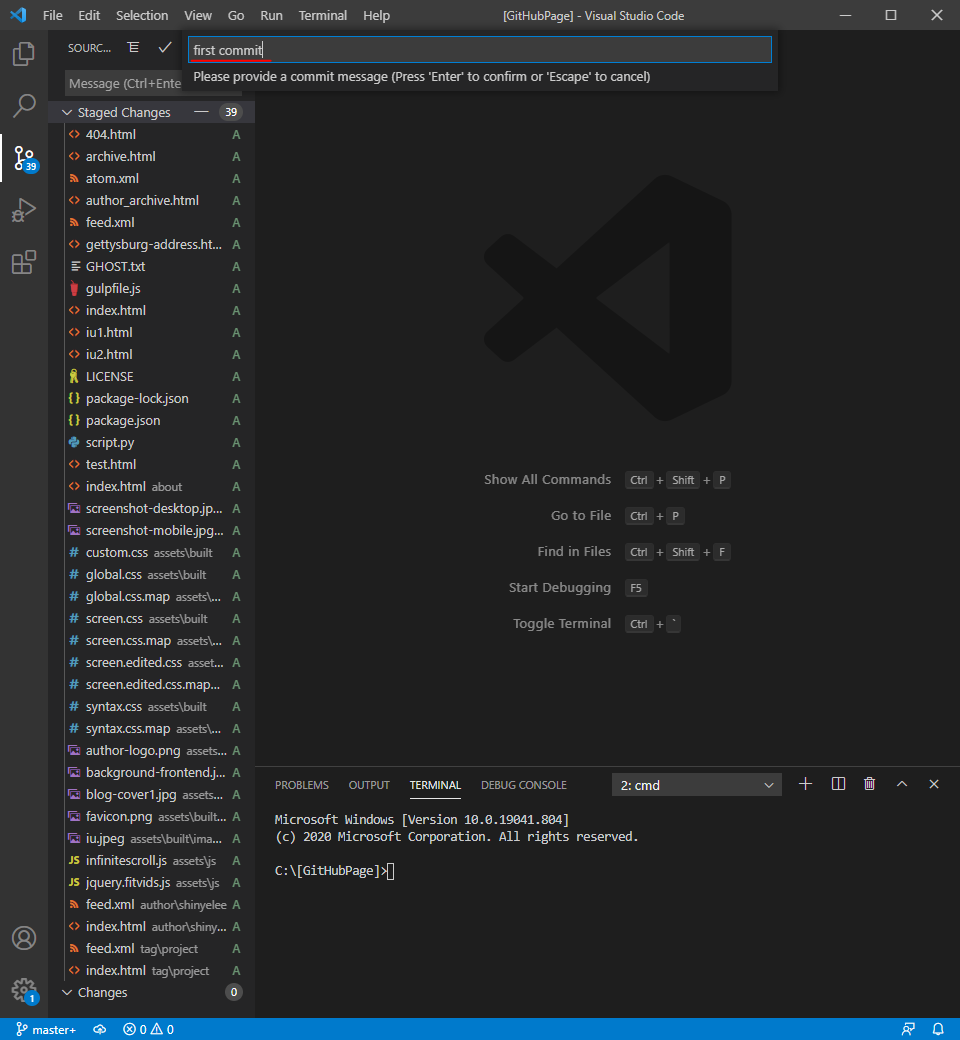Open the Run menu
This screenshot has width=960, height=1040.
[x=271, y=15]
